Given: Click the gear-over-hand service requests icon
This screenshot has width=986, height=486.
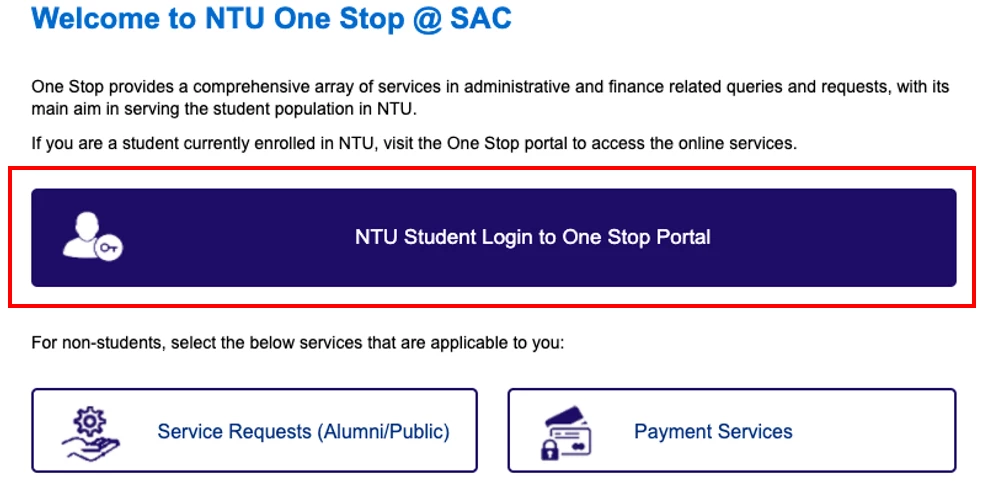Looking at the screenshot, I should tap(91, 431).
